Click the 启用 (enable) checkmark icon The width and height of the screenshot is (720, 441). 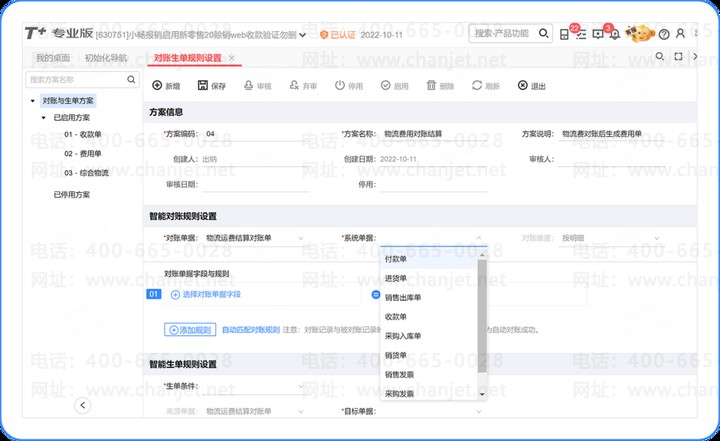tap(386, 85)
